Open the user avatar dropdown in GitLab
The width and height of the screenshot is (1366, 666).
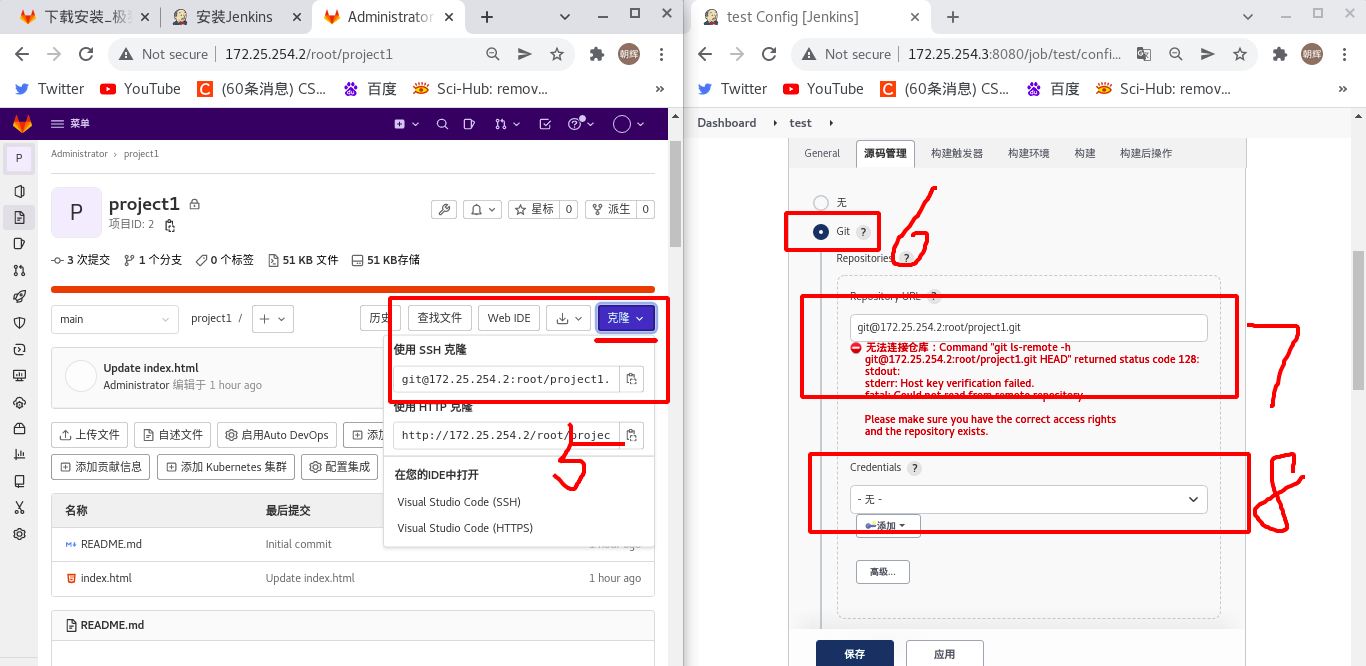point(628,124)
